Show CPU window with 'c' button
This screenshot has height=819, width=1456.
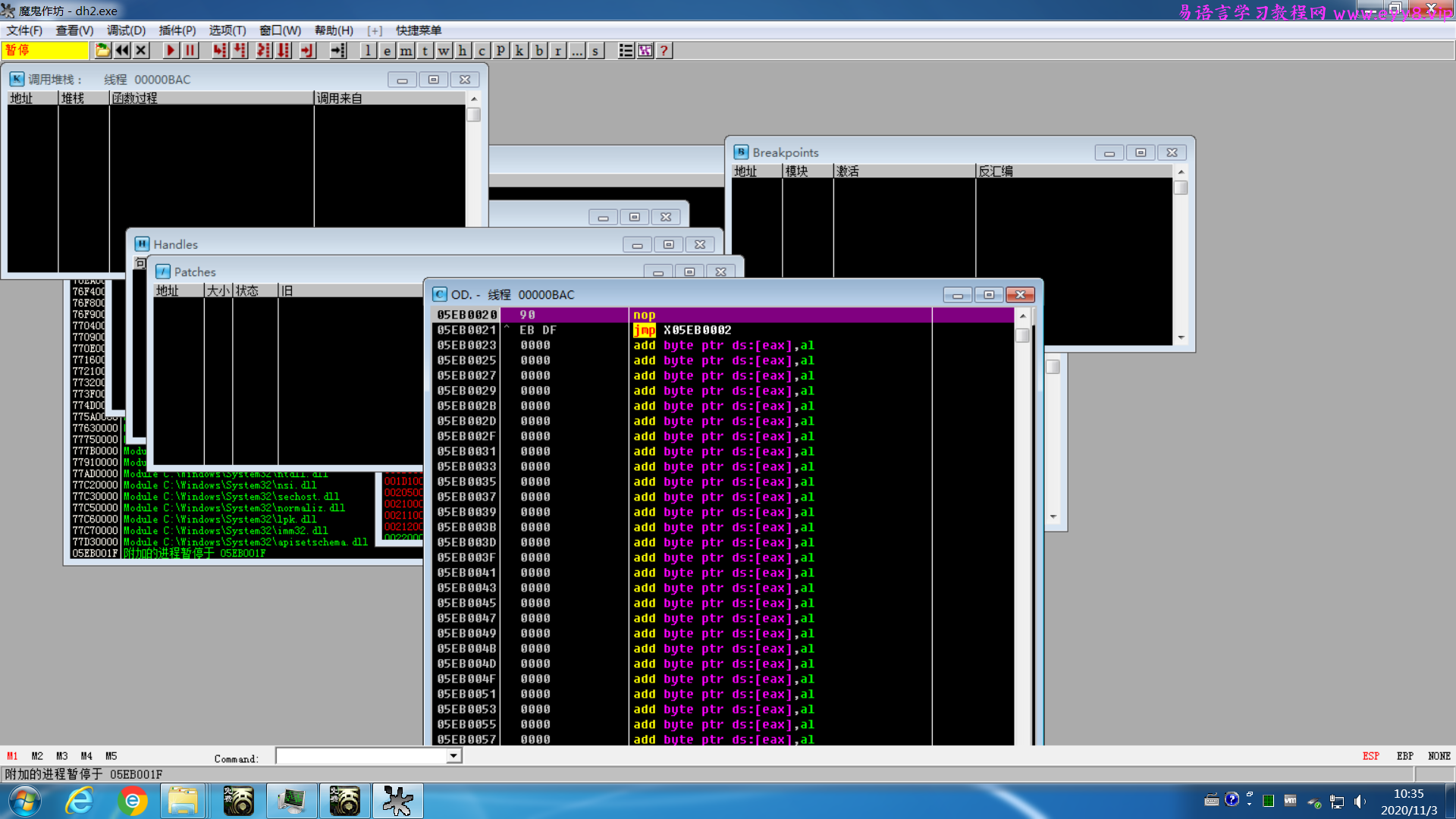pos(482,51)
